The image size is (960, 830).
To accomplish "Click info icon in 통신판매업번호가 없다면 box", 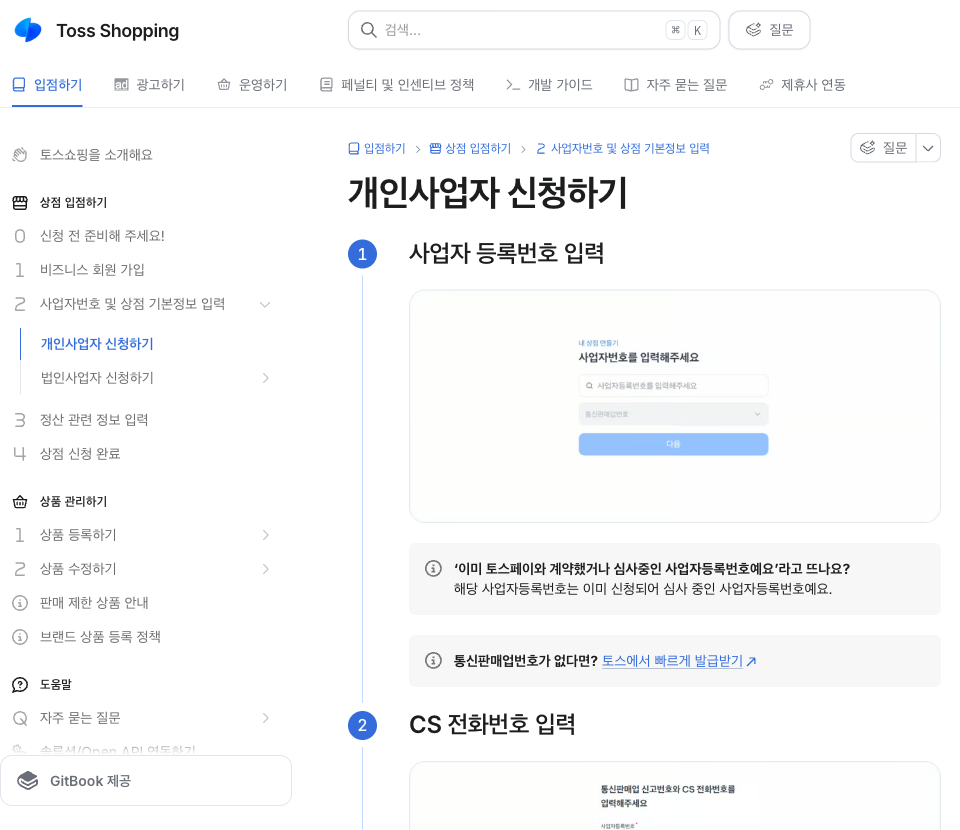I will 433,661.
